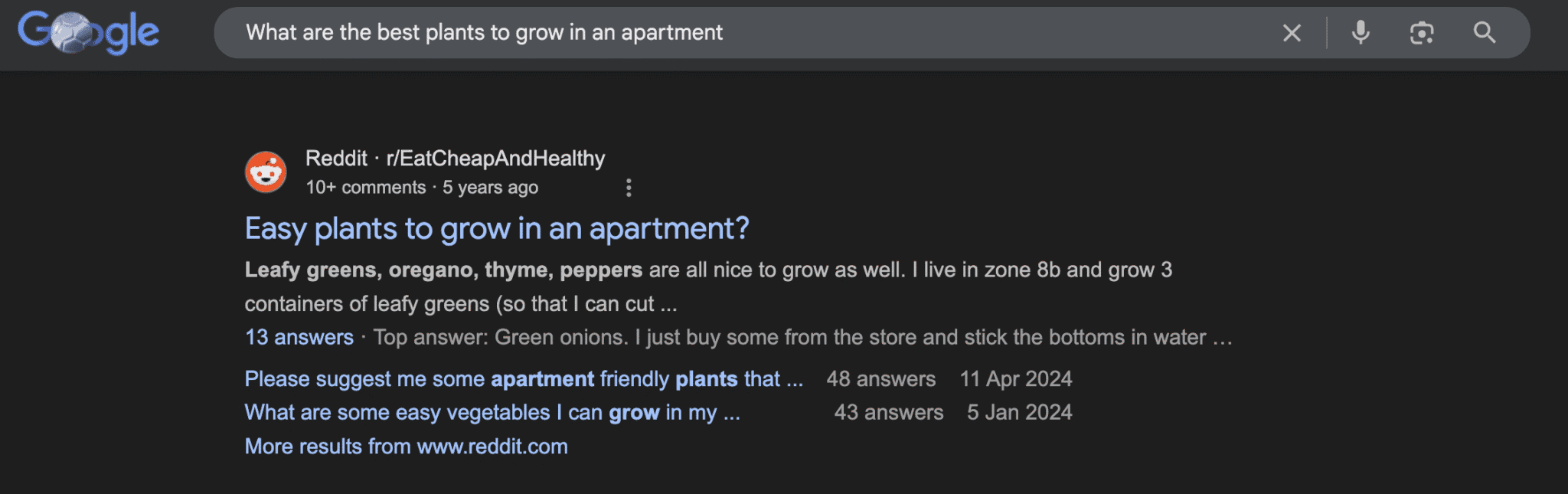The height and width of the screenshot is (494, 1568).
Task: Click the r/EatCheapAndHealthy subreddit name
Action: point(496,159)
